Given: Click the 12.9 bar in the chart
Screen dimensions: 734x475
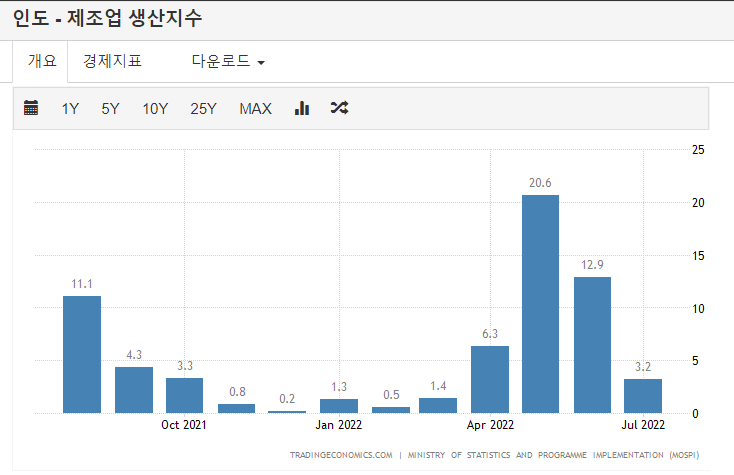Looking at the screenshot, I should 592,345.
